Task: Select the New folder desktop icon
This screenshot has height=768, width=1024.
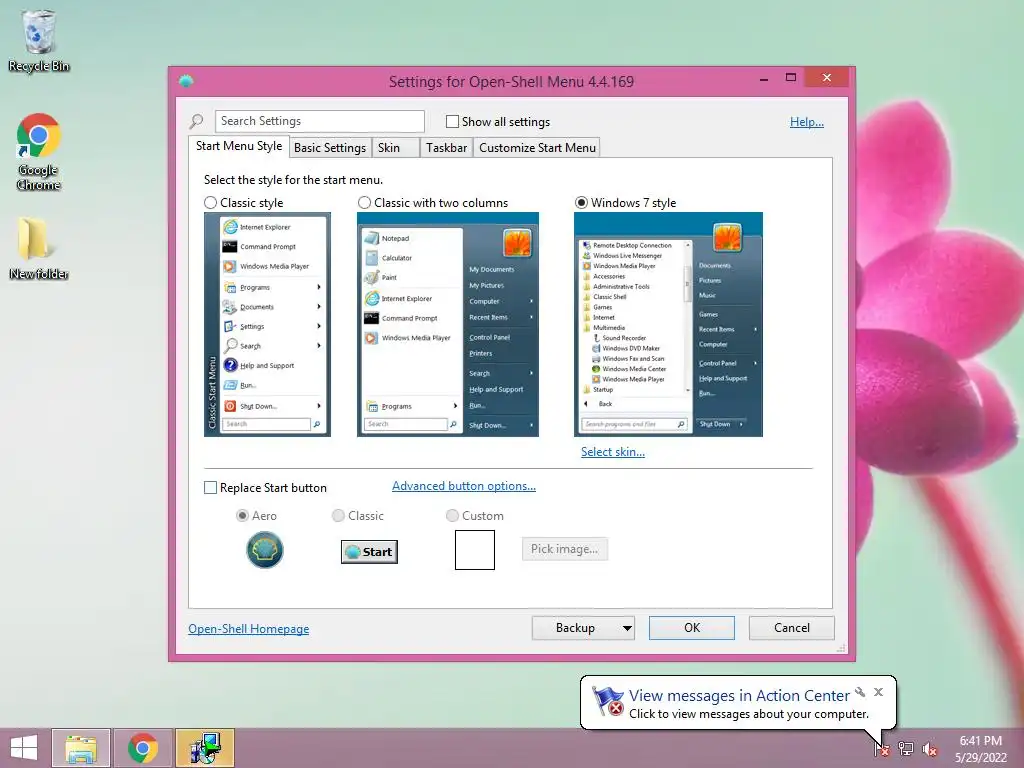Action: [39, 248]
